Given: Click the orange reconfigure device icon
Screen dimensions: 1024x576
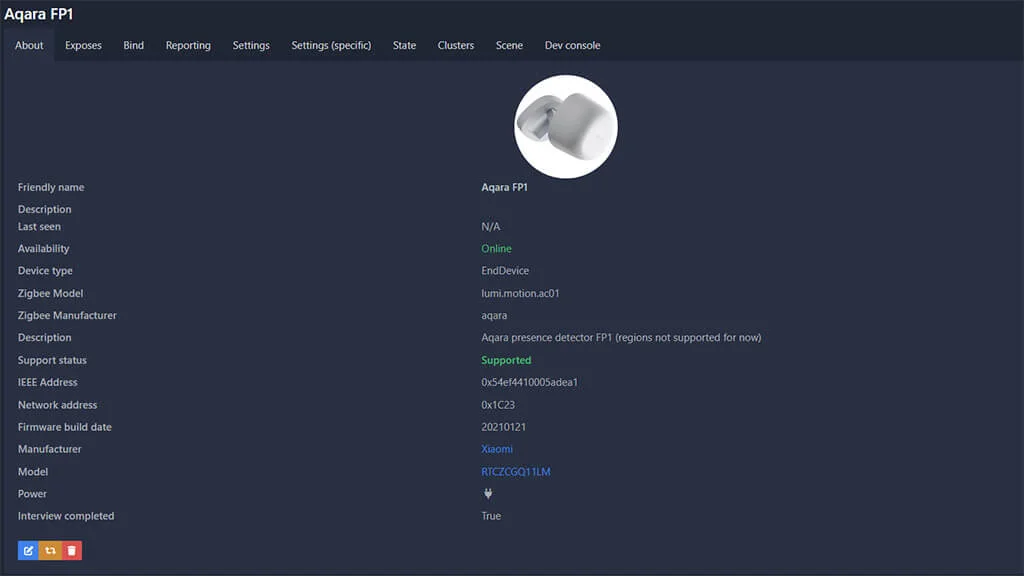Looking at the screenshot, I should (50, 550).
